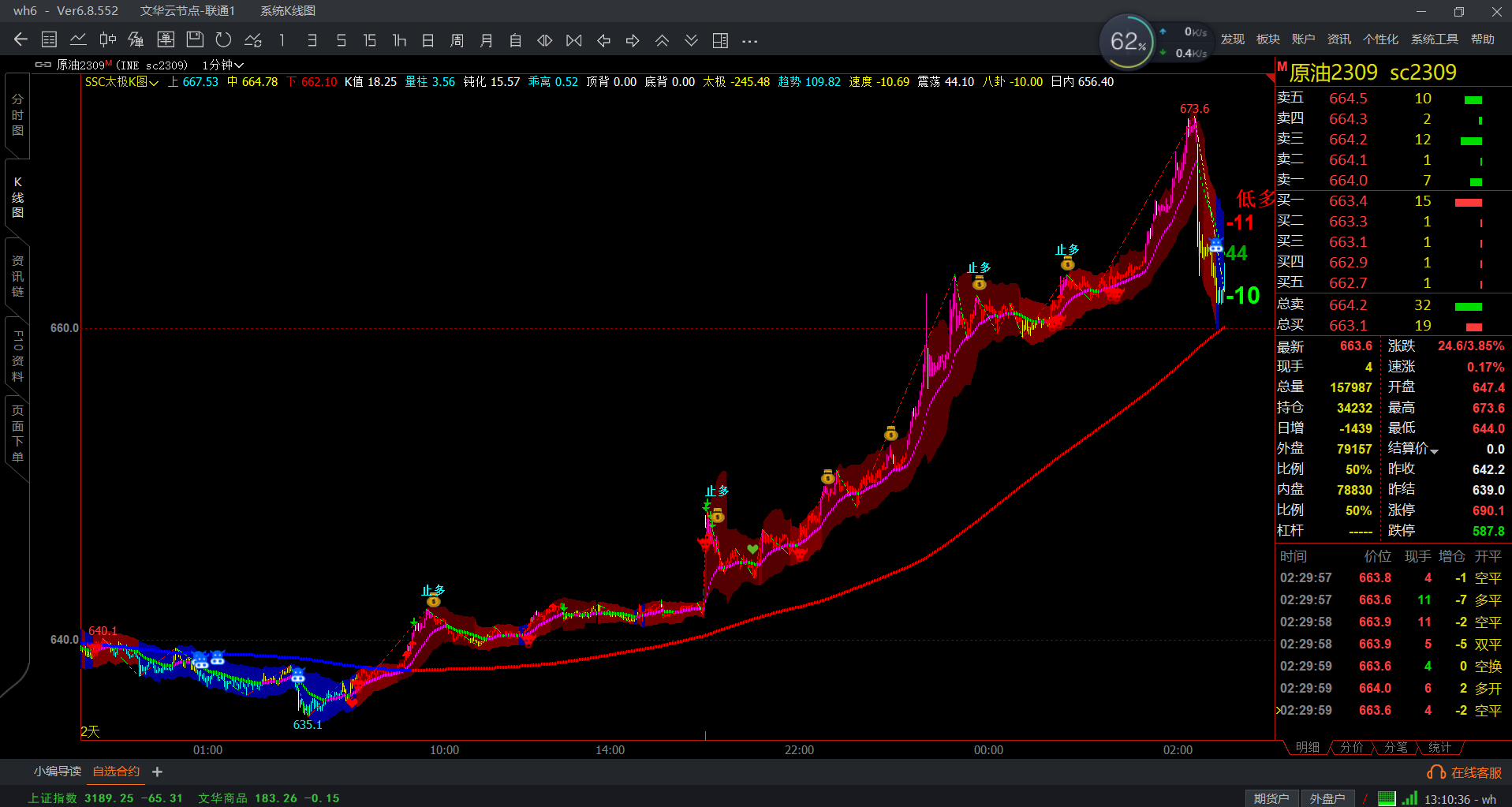The width and height of the screenshot is (1512, 807).
Task: Click the expand K-line horizontally icon
Action: point(545,40)
